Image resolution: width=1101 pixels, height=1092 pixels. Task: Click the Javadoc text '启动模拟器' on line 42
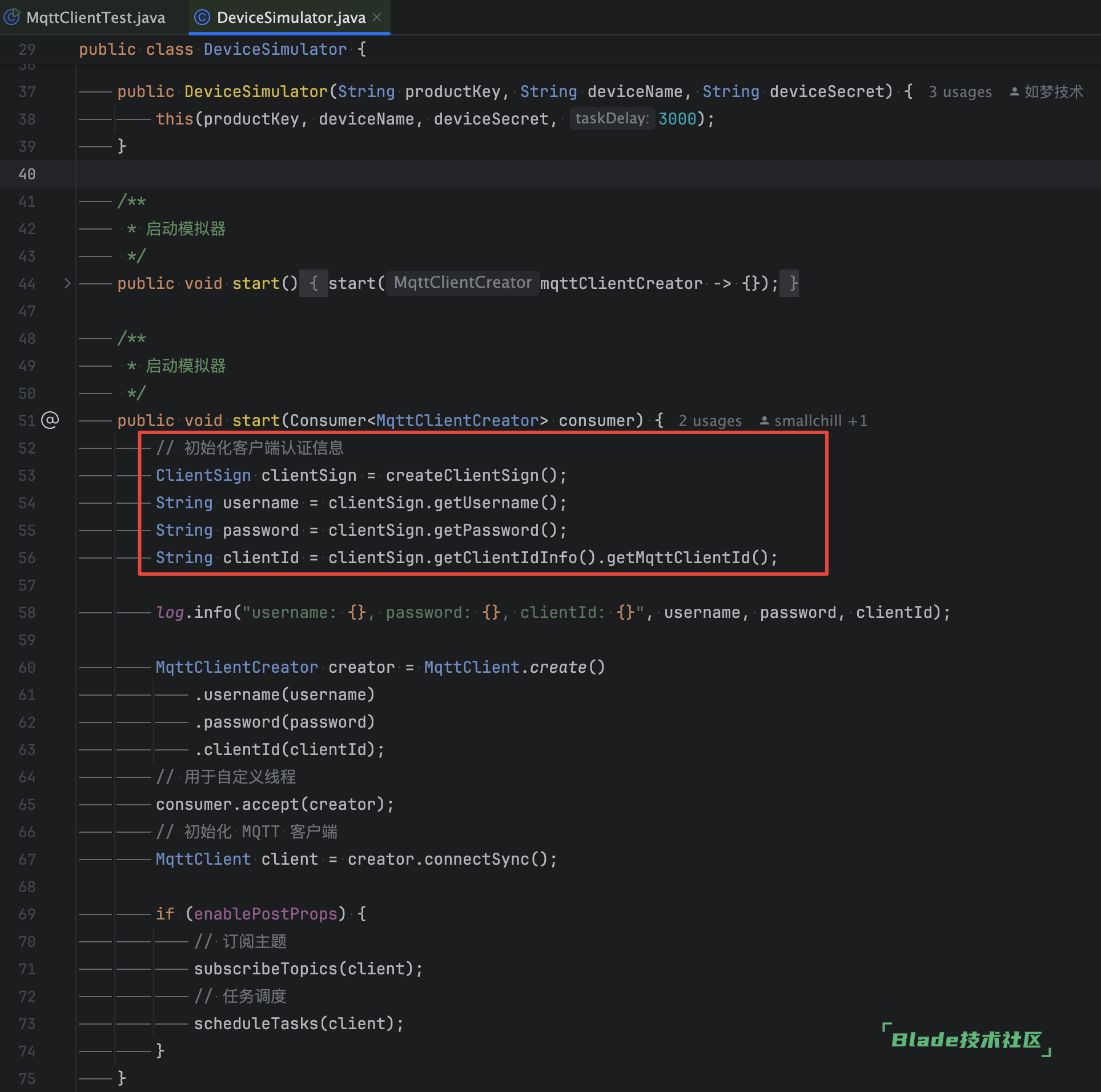click(x=186, y=228)
